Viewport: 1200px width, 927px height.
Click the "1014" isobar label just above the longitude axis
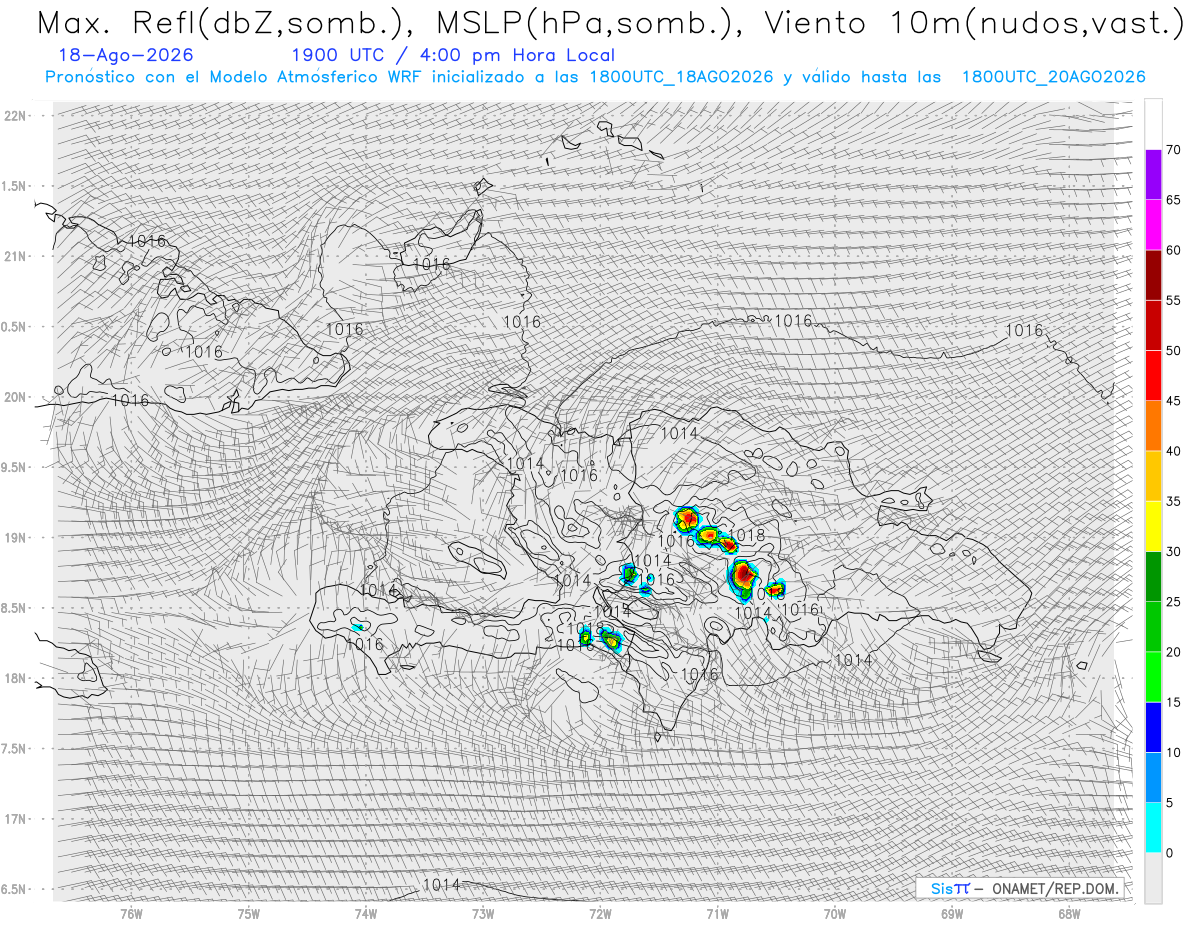pos(441,885)
